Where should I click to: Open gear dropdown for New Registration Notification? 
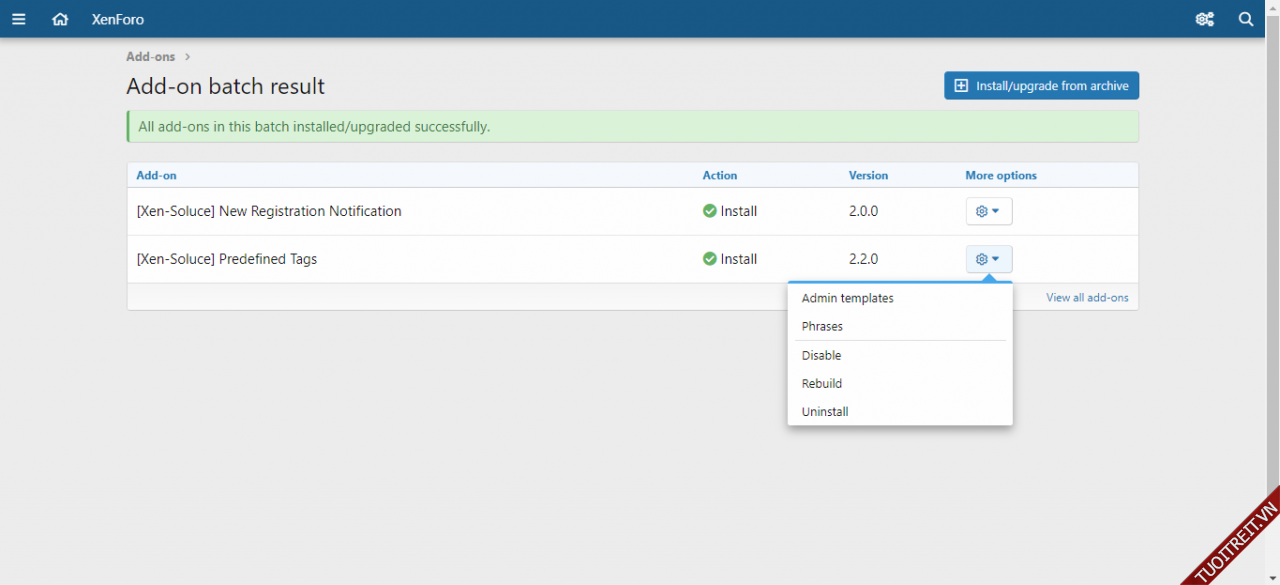tap(988, 211)
